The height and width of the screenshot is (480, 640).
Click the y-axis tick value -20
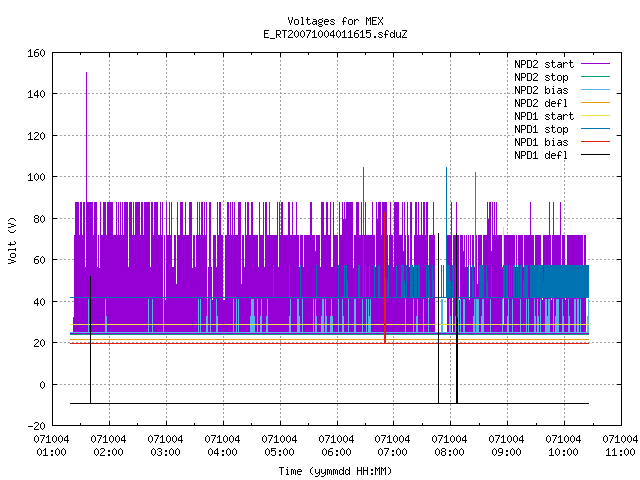click(x=36, y=426)
